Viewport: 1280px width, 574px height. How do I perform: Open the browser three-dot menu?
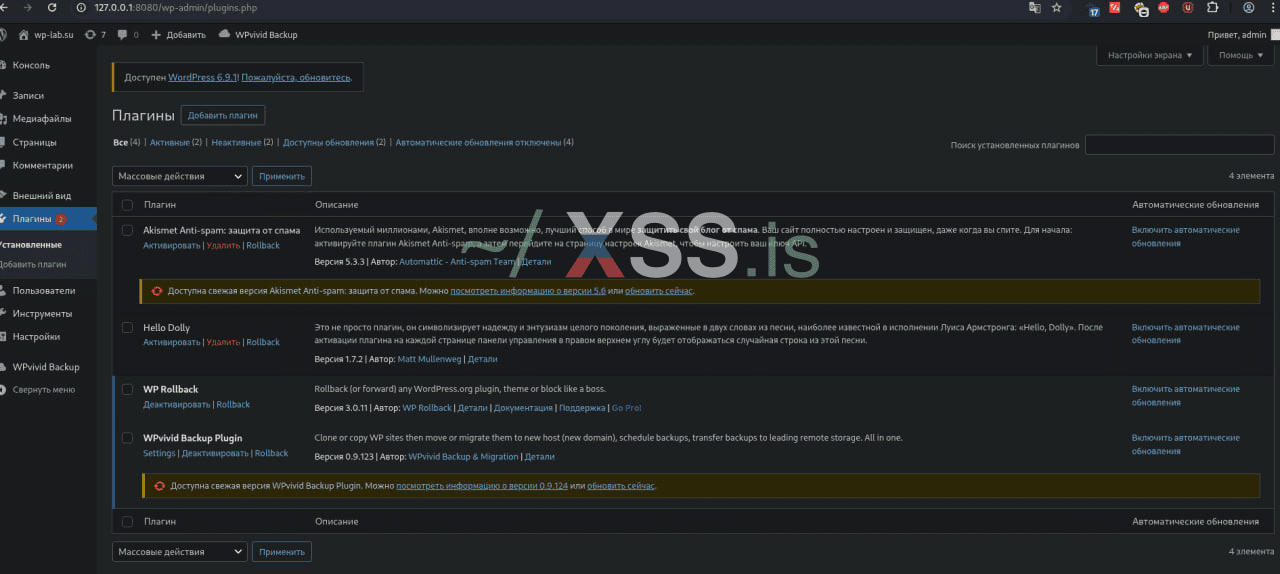click(1272, 7)
